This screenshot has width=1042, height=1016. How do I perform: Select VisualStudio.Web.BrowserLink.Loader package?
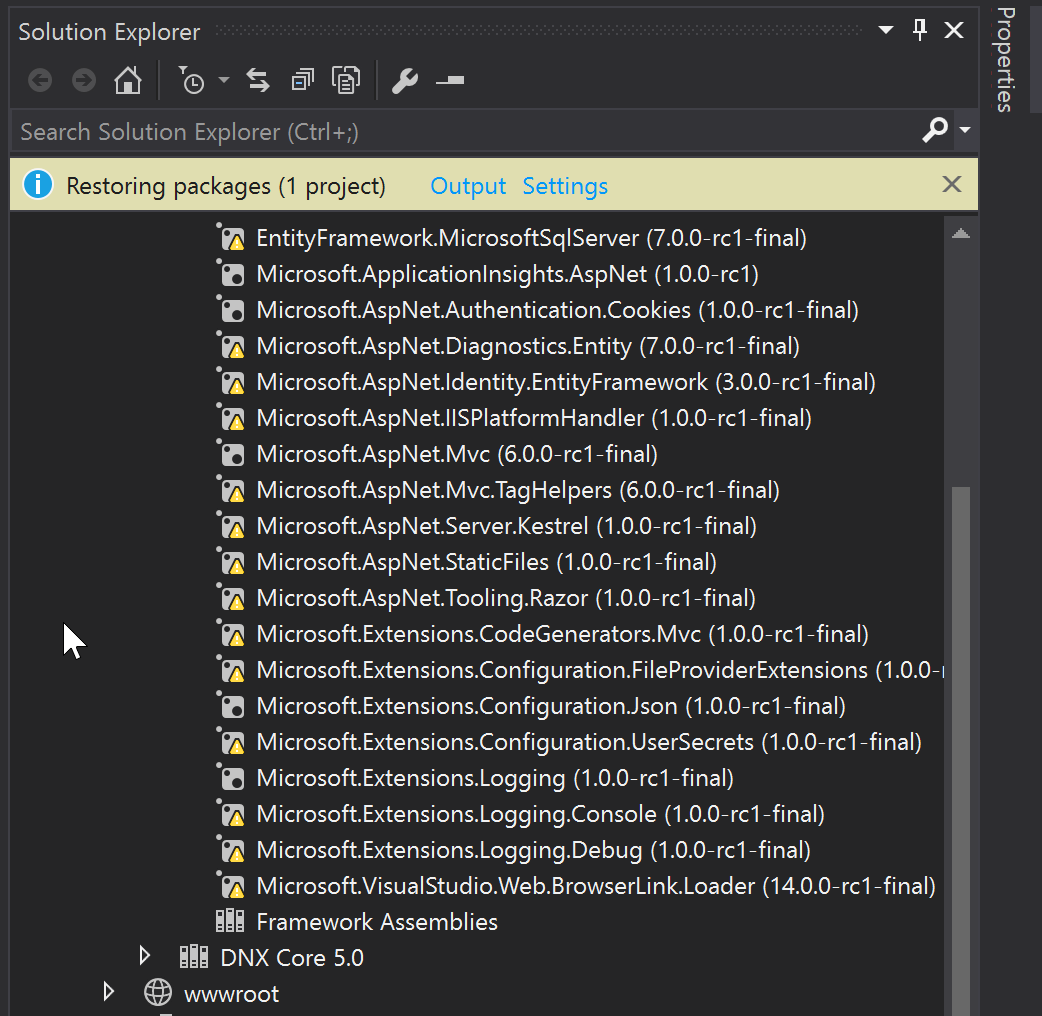point(596,886)
